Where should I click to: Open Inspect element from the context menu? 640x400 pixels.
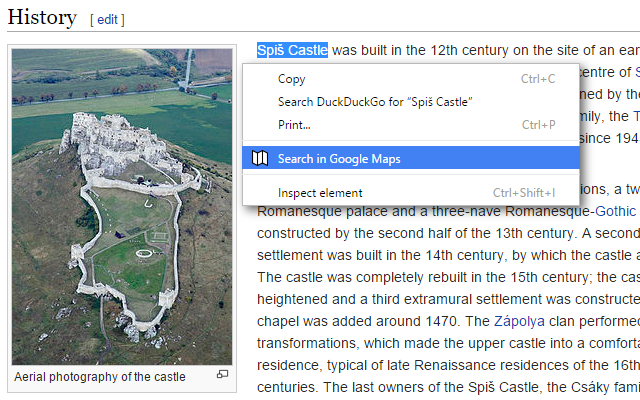click(411, 193)
